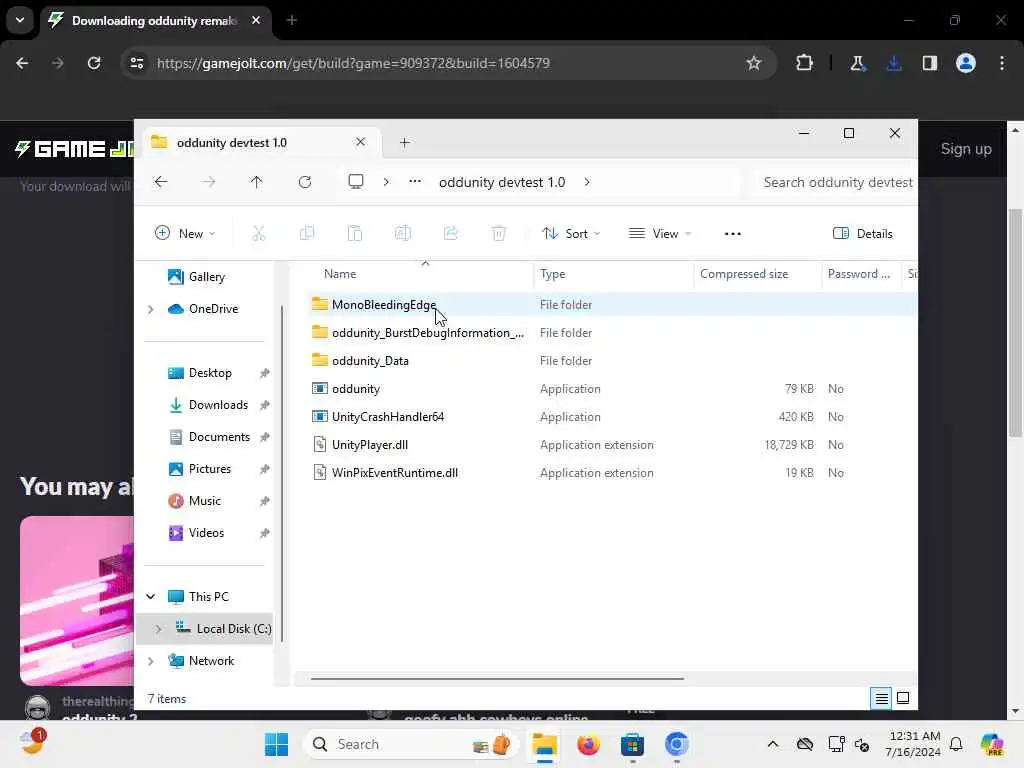Viewport: 1024px width, 768px height.
Task: Go up one folder level
Action: 257,182
